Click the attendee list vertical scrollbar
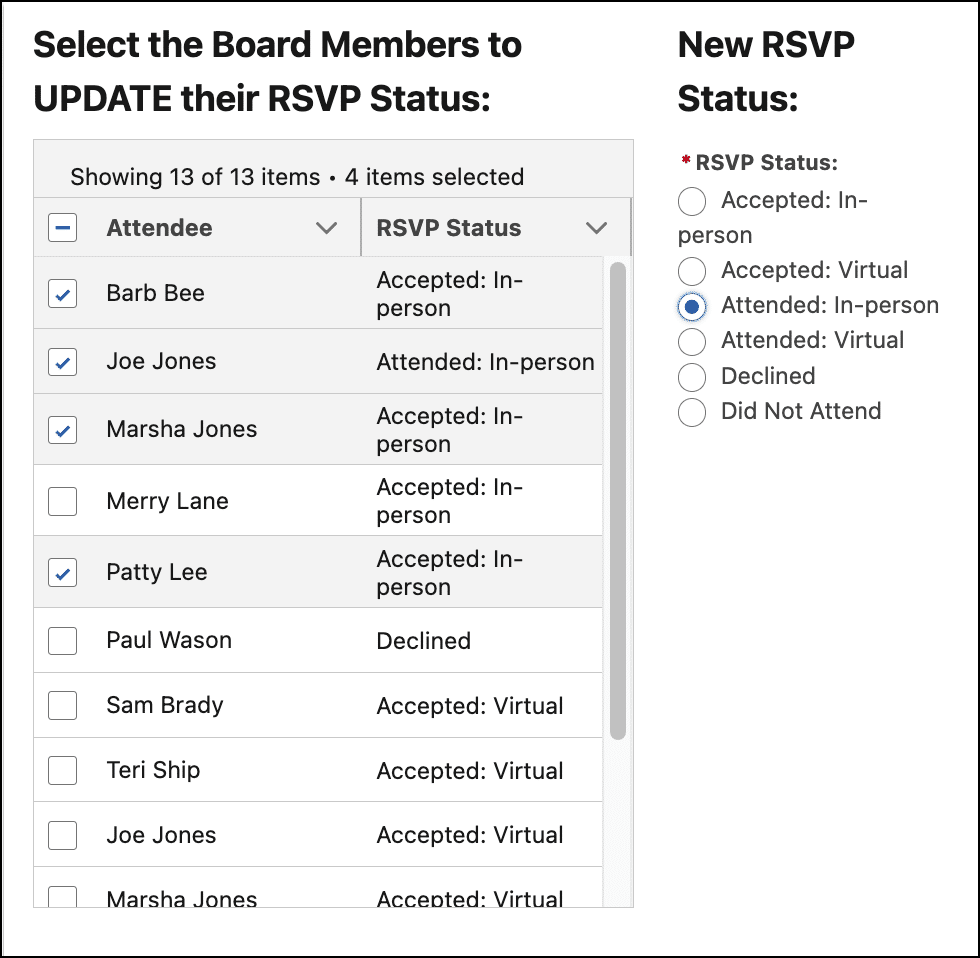Viewport: 980px width, 958px height. tap(618, 501)
